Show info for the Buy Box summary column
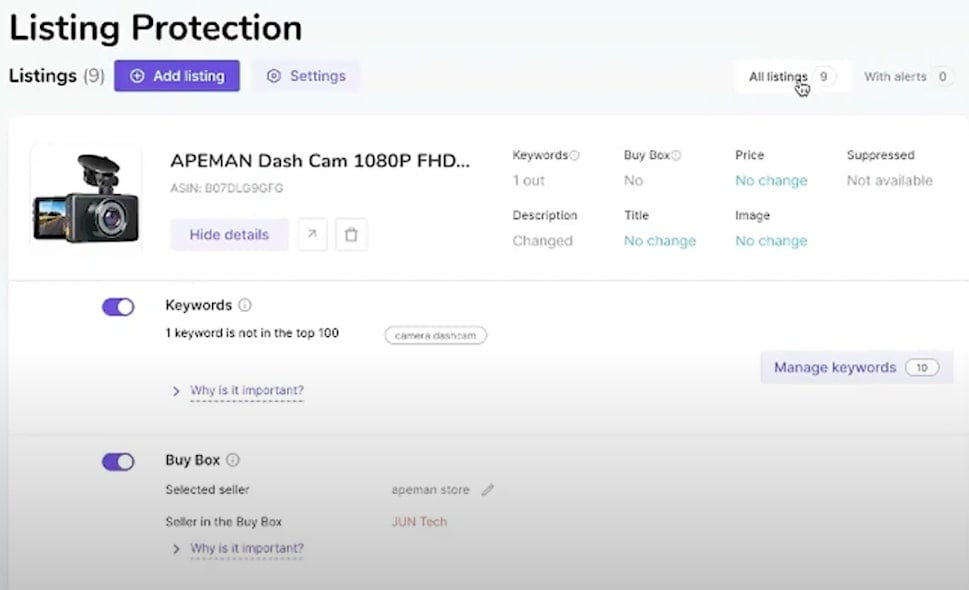 coord(676,156)
